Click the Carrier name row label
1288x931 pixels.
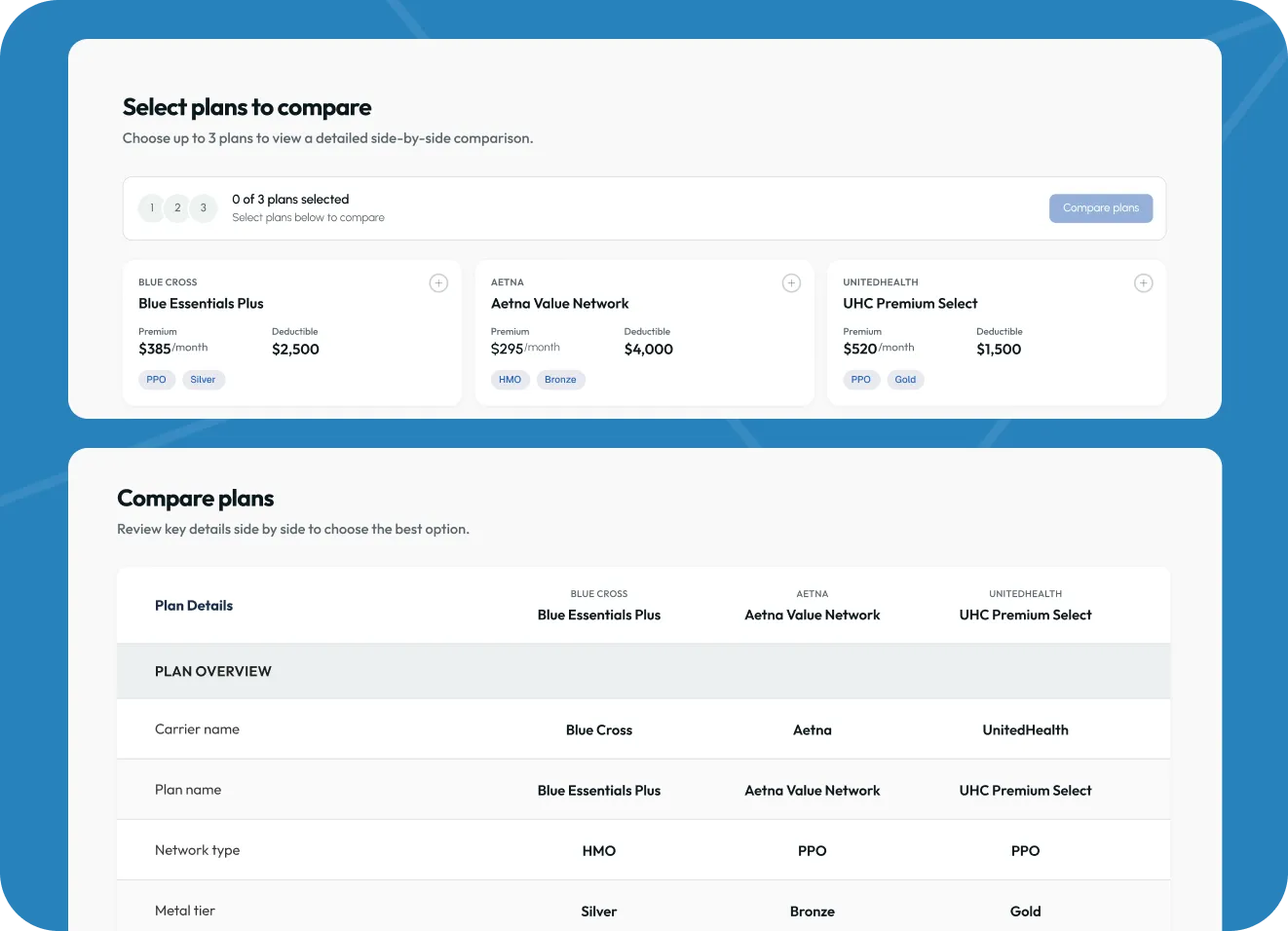[x=197, y=729]
